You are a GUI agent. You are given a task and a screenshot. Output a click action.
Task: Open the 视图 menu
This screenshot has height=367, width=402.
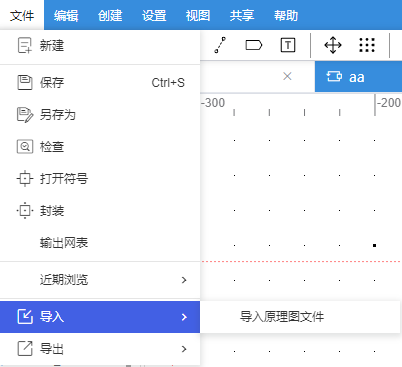pyautogui.click(x=198, y=15)
